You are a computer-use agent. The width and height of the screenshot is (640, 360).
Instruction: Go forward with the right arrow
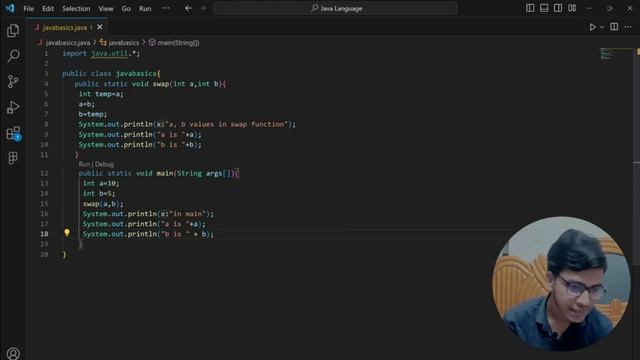pyautogui.click(x=203, y=8)
